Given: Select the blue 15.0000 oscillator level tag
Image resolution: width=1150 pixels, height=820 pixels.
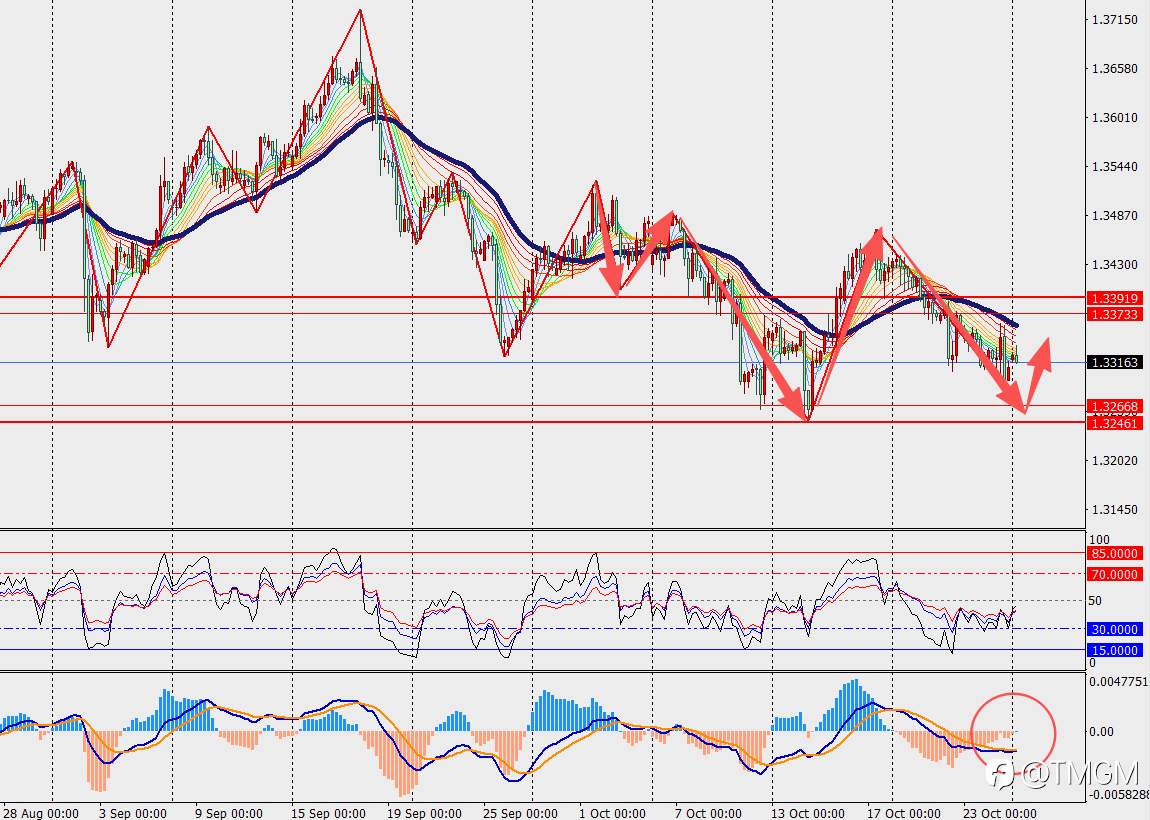Looking at the screenshot, I should point(1115,651).
